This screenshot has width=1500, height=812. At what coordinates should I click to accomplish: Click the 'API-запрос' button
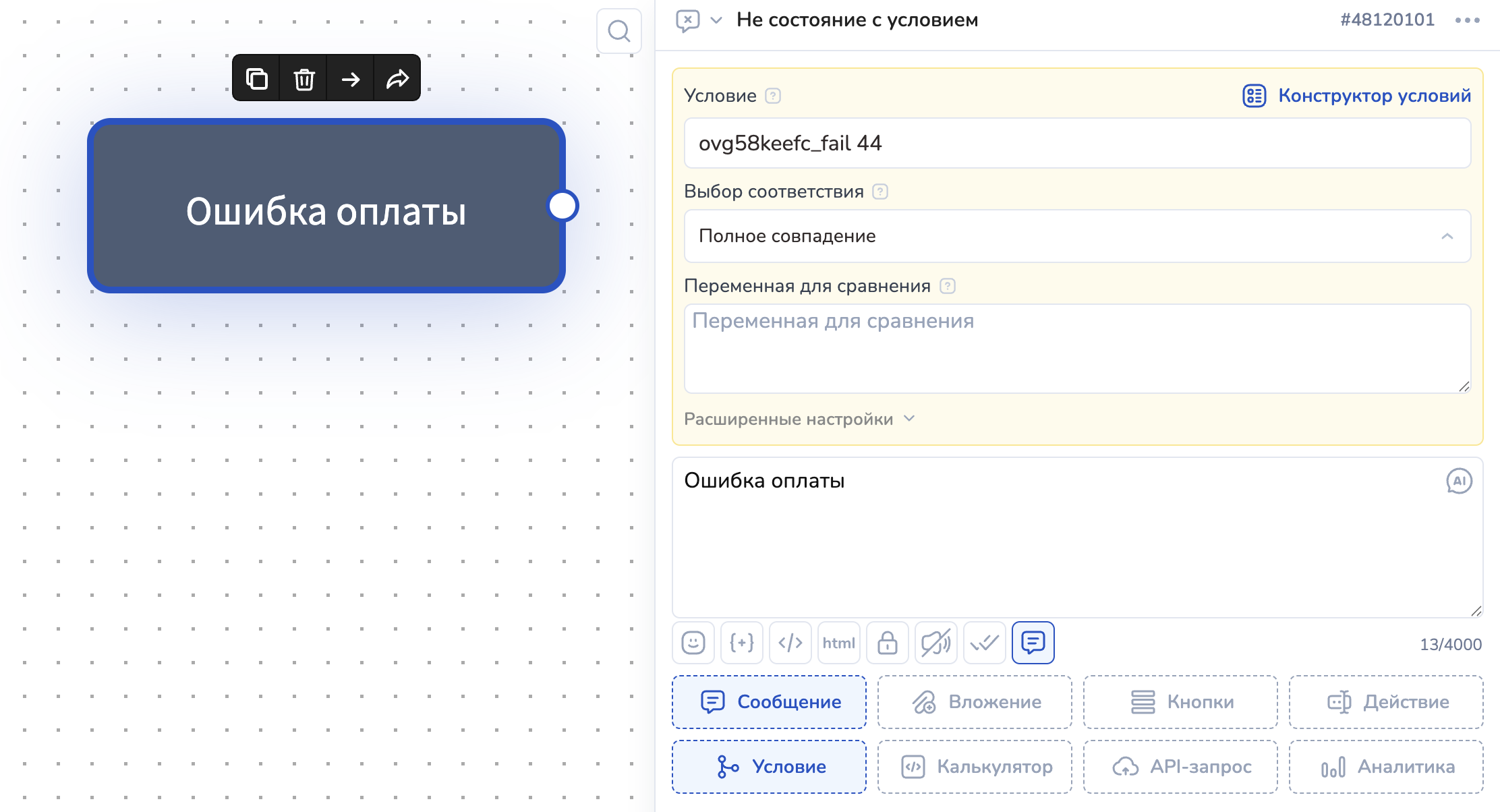[x=1180, y=767]
